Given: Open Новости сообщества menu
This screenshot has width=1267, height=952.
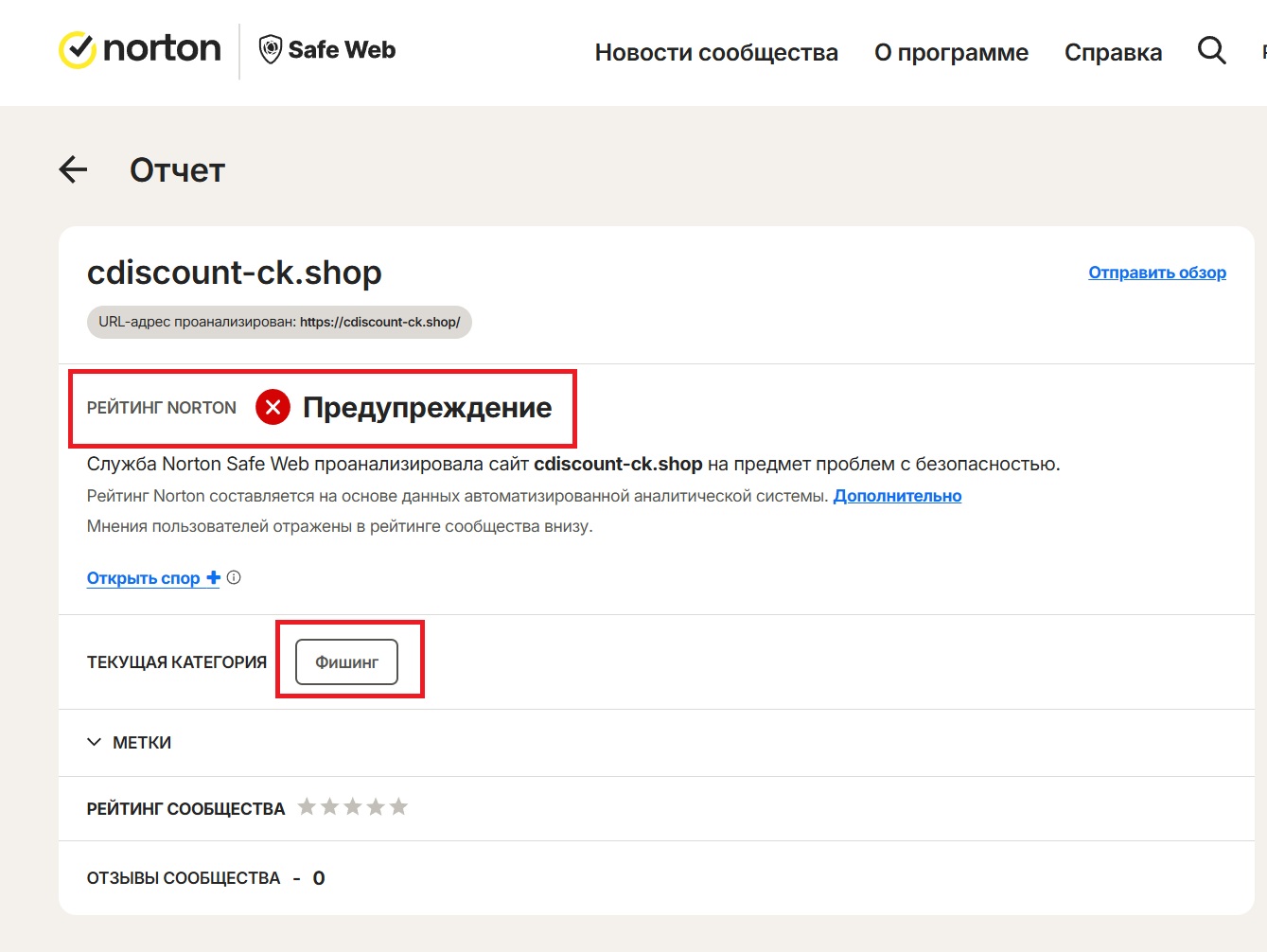Looking at the screenshot, I should (716, 52).
